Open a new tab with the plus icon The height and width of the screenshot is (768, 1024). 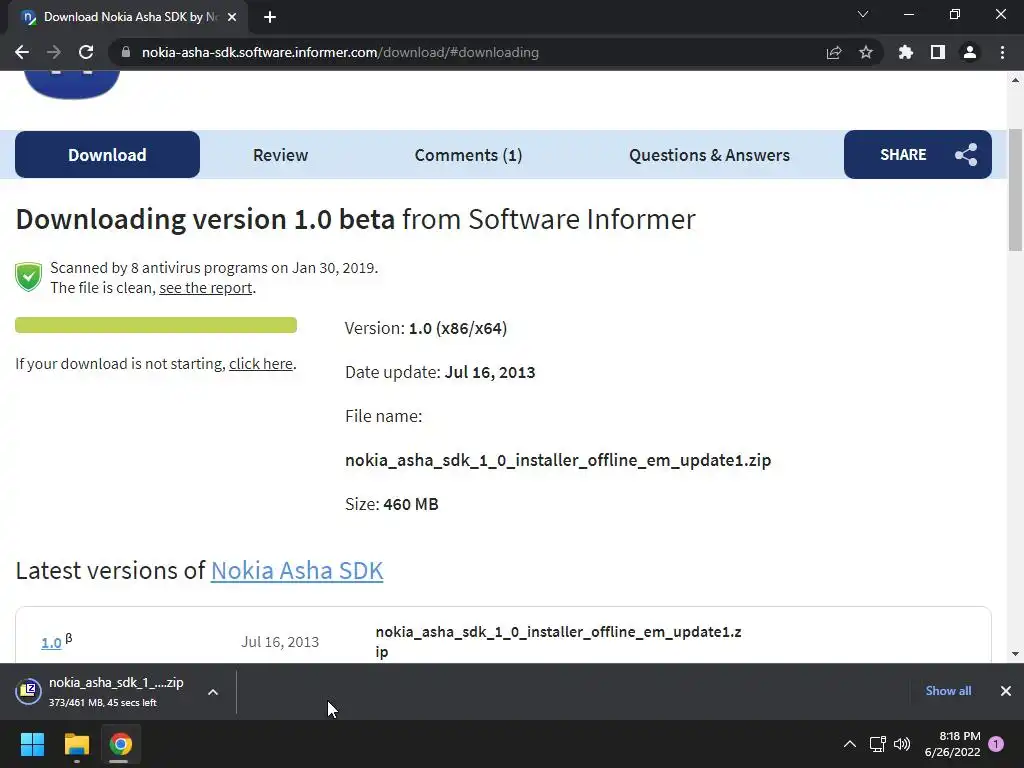pyautogui.click(x=270, y=17)
